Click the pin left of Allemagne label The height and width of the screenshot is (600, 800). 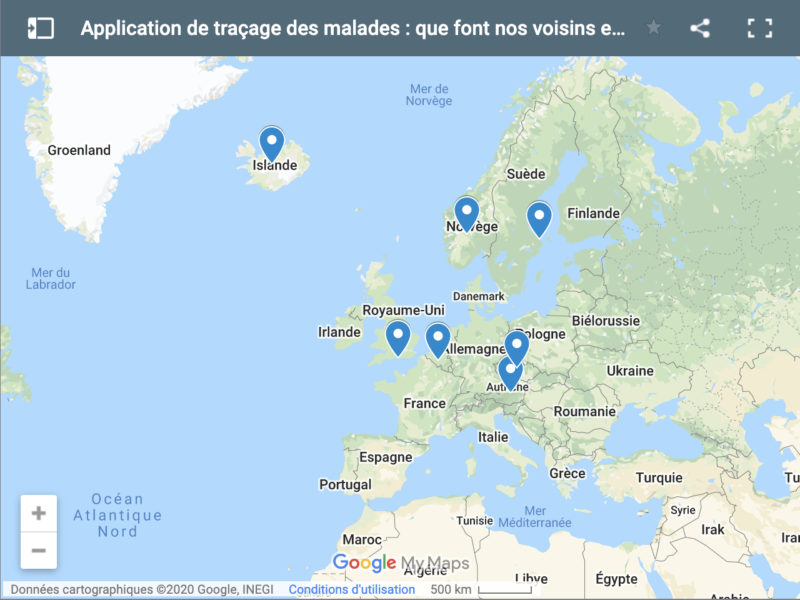coord(437,339)
